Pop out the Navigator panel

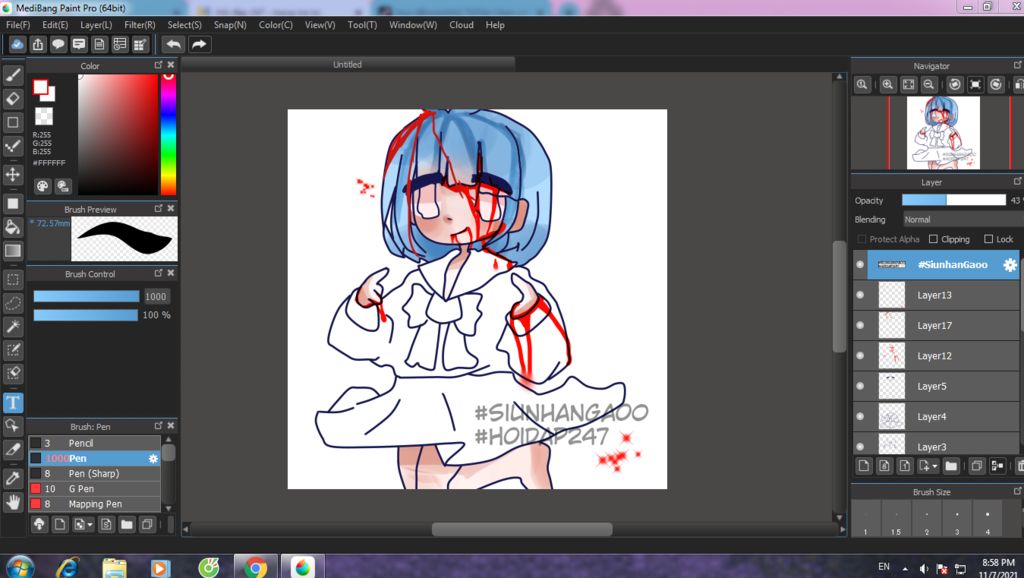(x=1017, y=65)
